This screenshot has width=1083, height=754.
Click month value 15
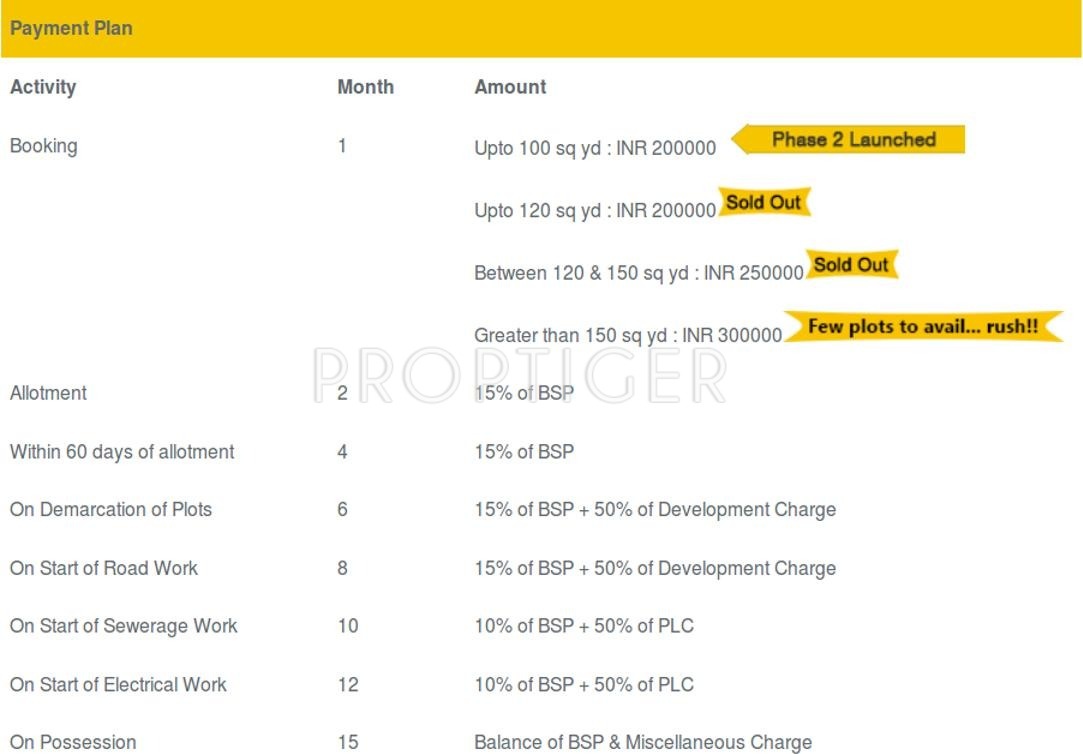click(x=348, y=742)
